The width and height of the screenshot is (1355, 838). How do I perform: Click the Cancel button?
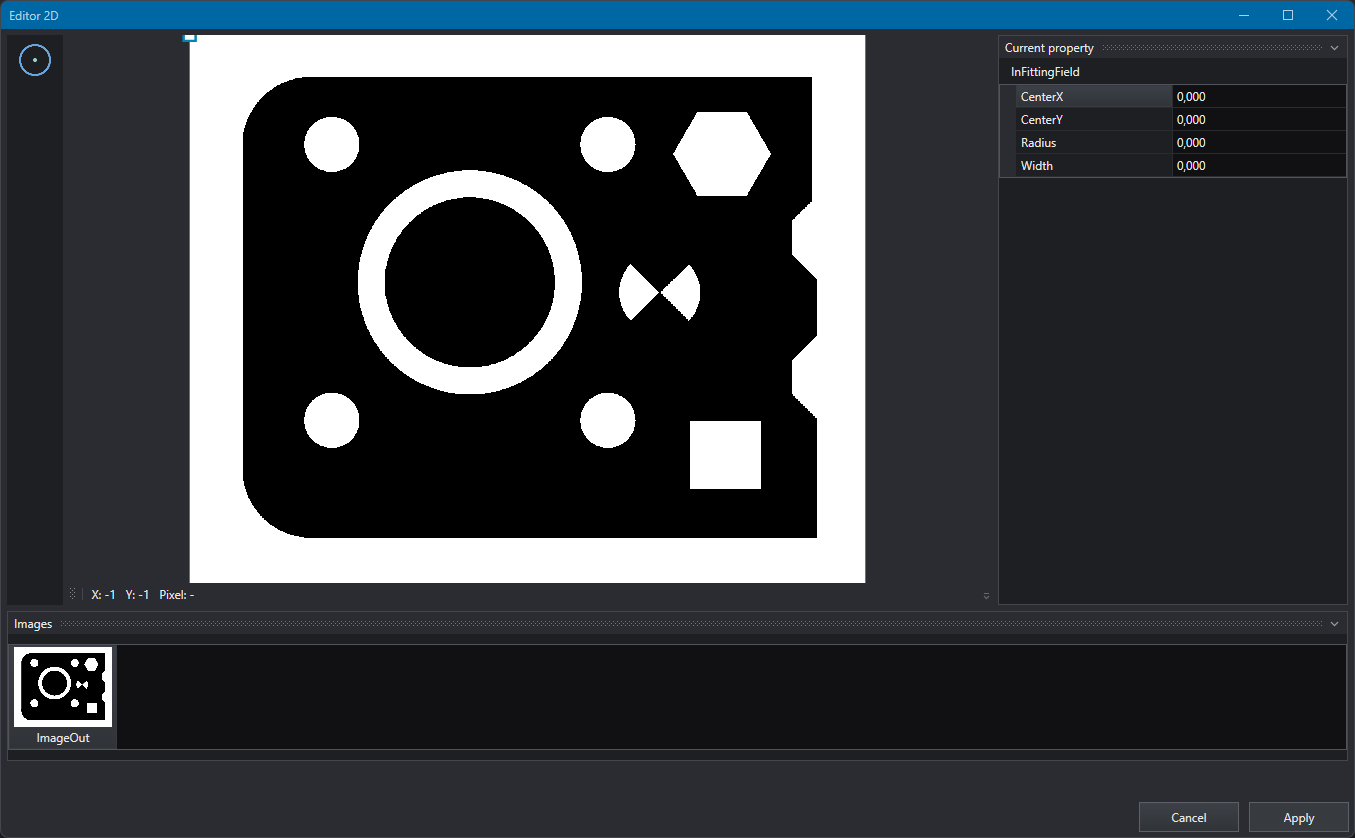point(1188,817)
